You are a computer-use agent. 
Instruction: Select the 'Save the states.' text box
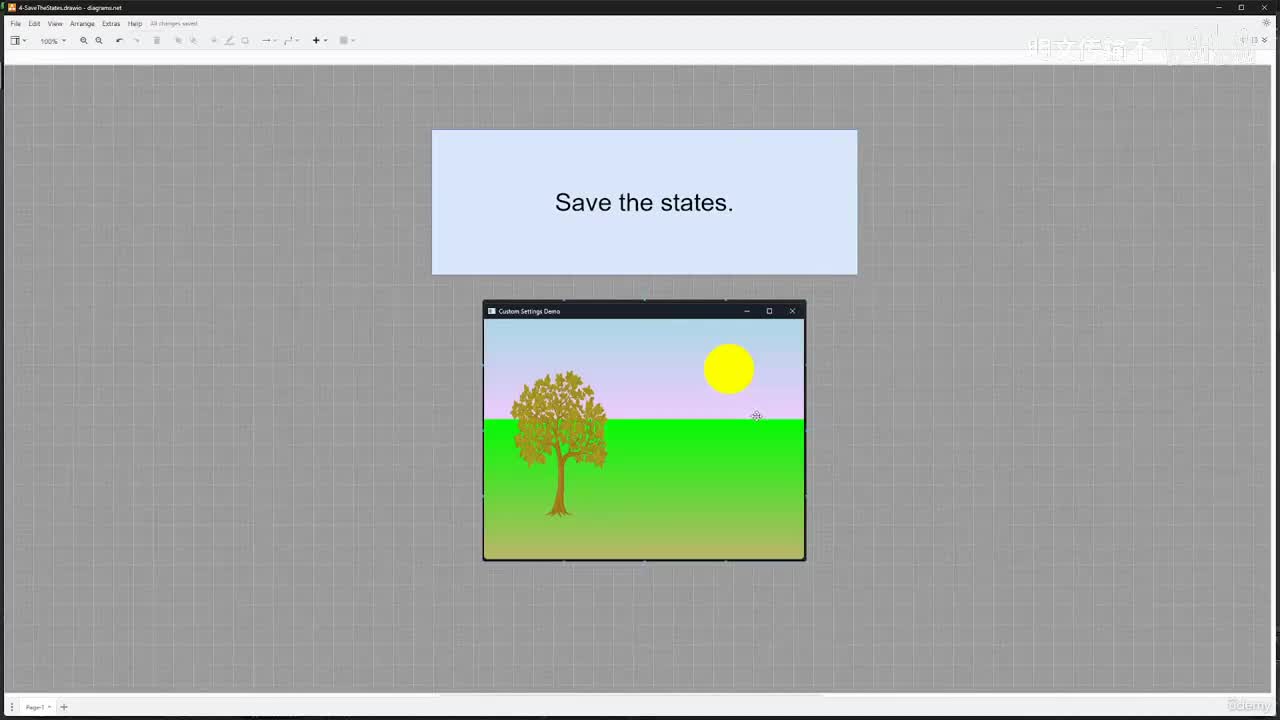[644, 202]
